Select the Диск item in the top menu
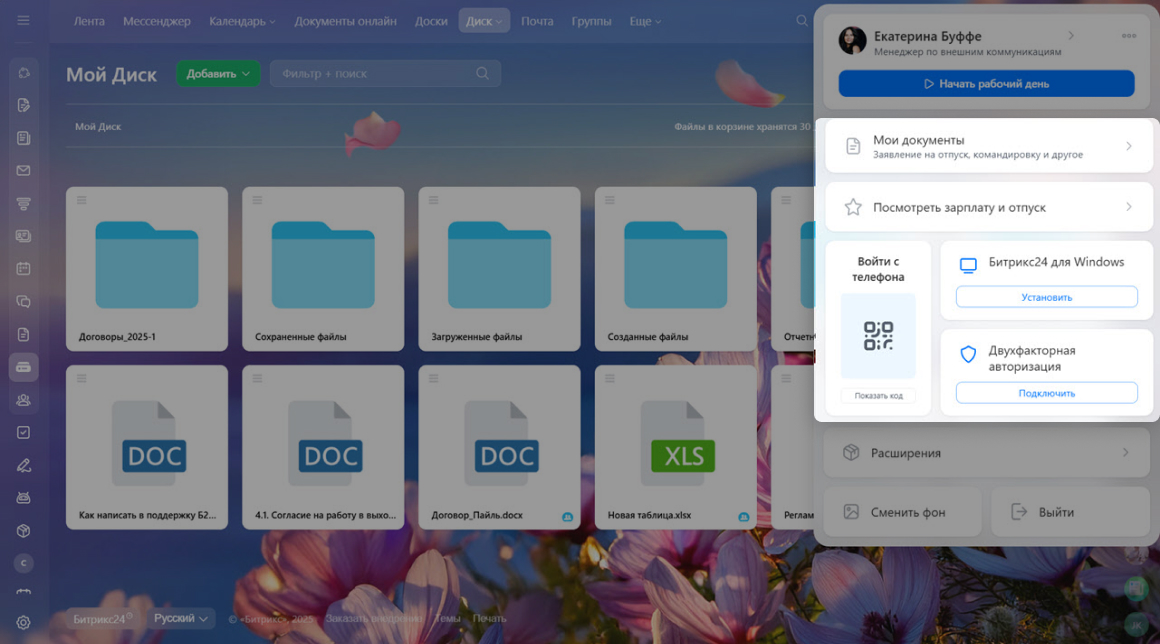1160x644 pixels. point(484,21)
